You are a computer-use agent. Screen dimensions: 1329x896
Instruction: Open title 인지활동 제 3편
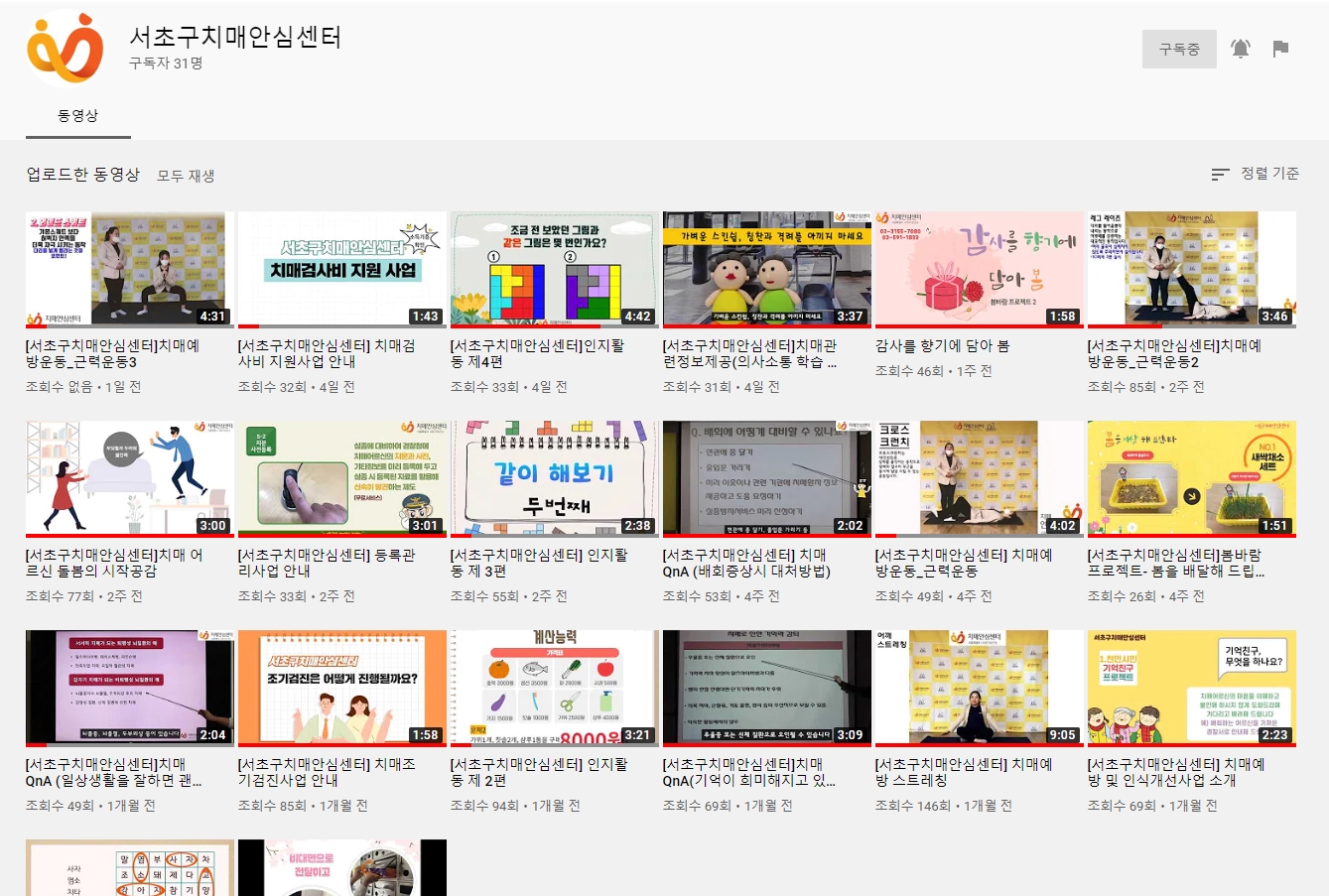(x=539, y=564)
